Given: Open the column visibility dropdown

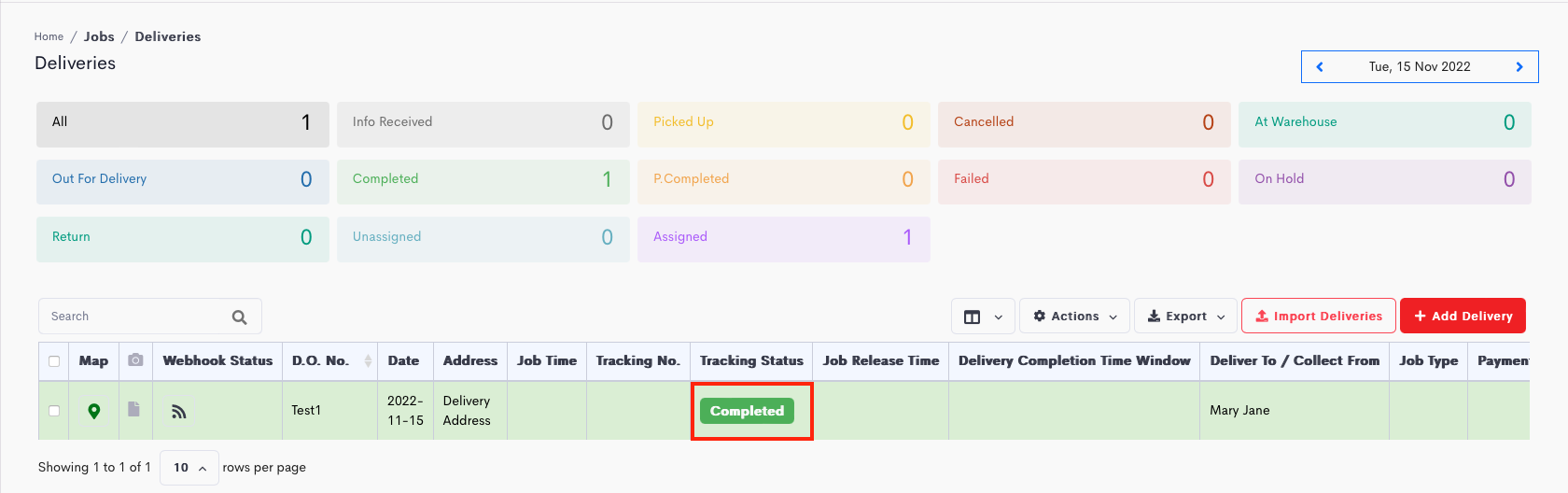Looking at the screenshot, I should (983, 317).
